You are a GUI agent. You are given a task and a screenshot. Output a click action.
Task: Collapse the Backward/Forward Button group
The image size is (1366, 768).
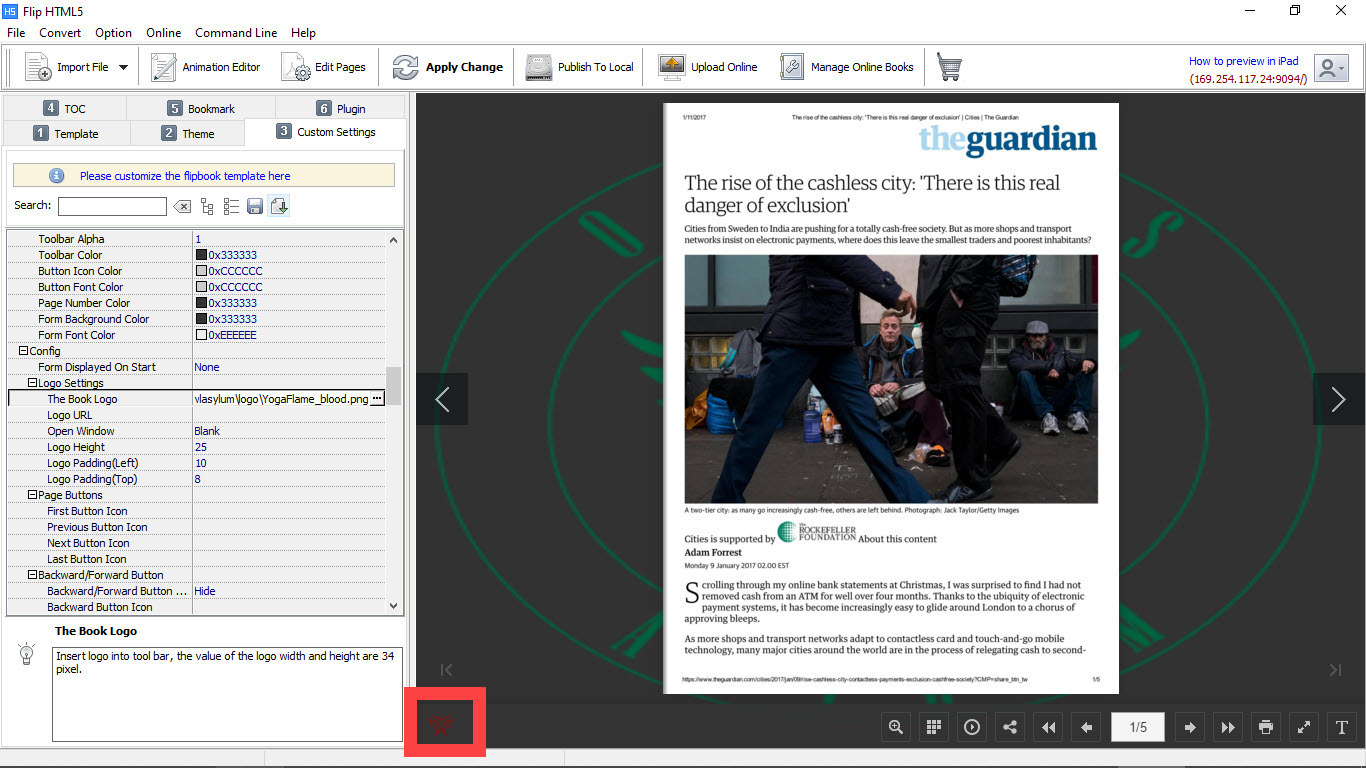pyautogui.click(x=32, y=575)
